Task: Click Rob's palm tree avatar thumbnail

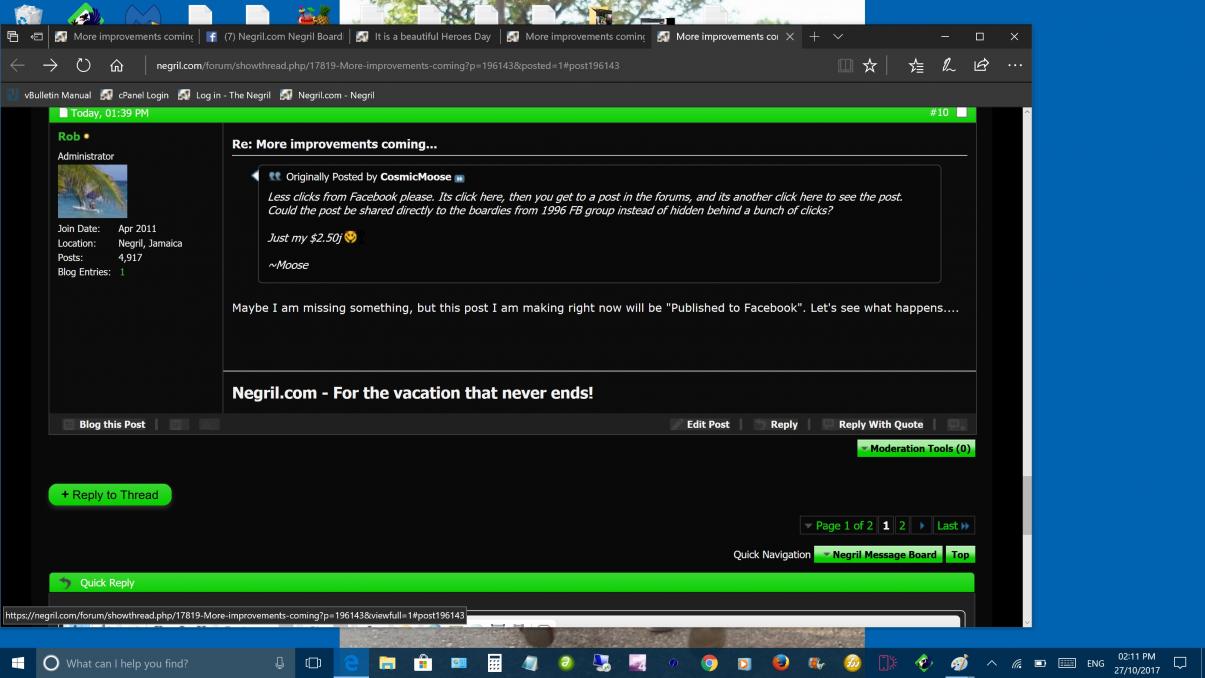Action: (x=92, y=191)
